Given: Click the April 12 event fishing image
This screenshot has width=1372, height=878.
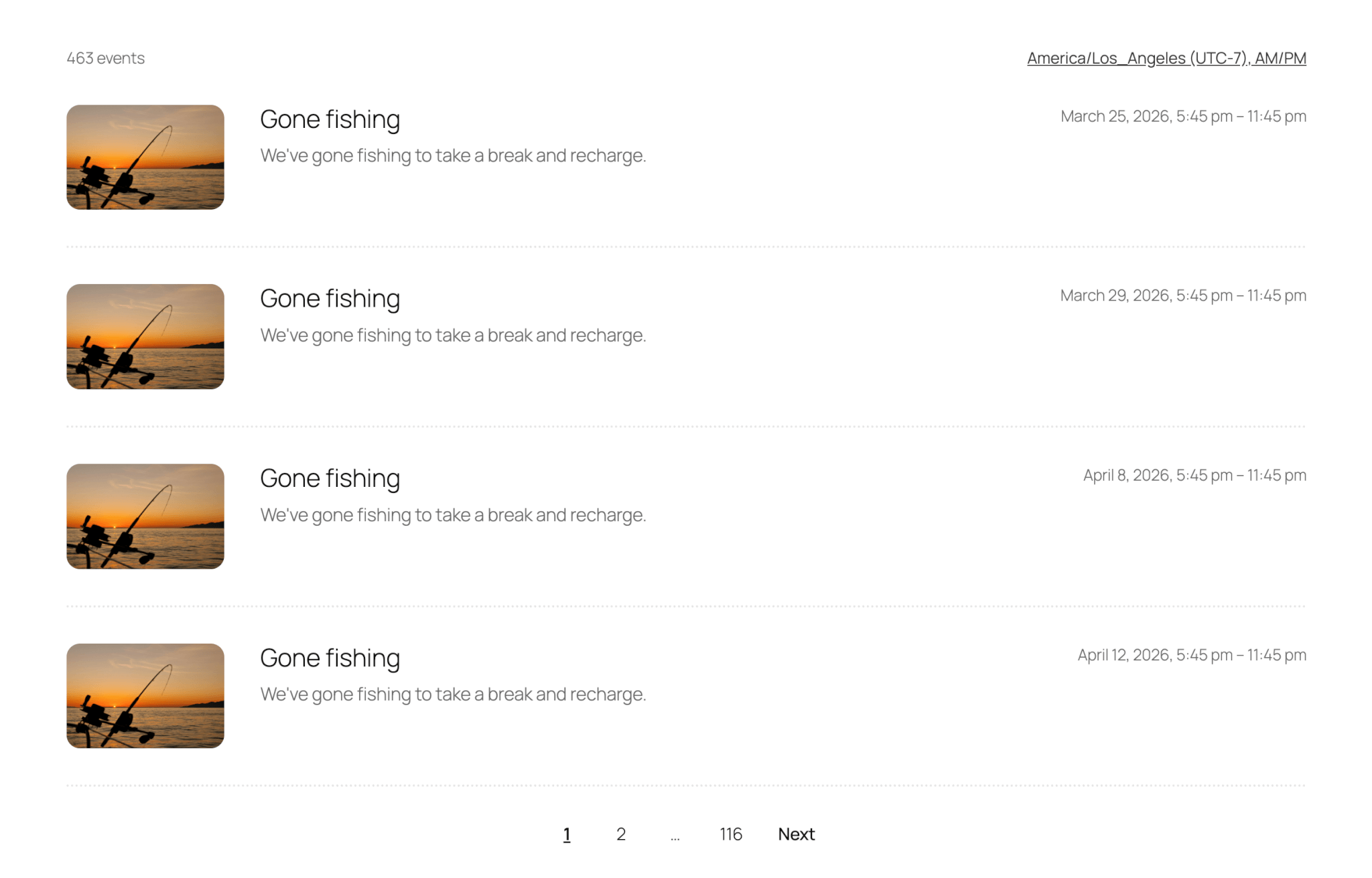Looking at the screenshot, I should coord(145,696).
